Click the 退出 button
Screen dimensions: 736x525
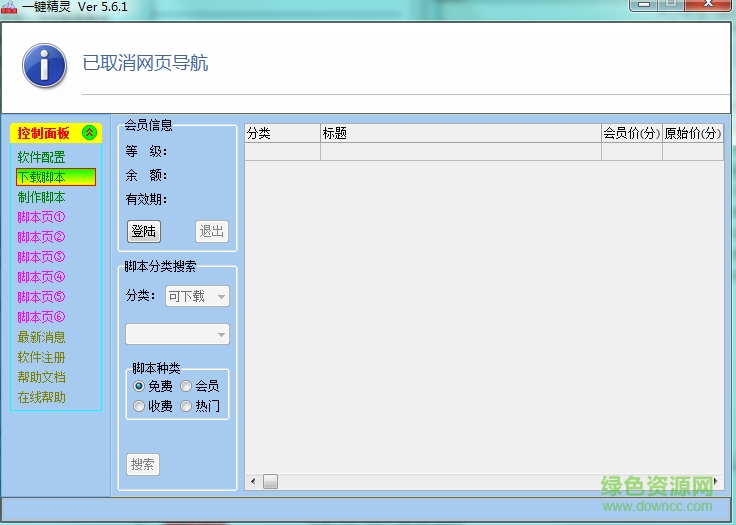pos(212,231)
